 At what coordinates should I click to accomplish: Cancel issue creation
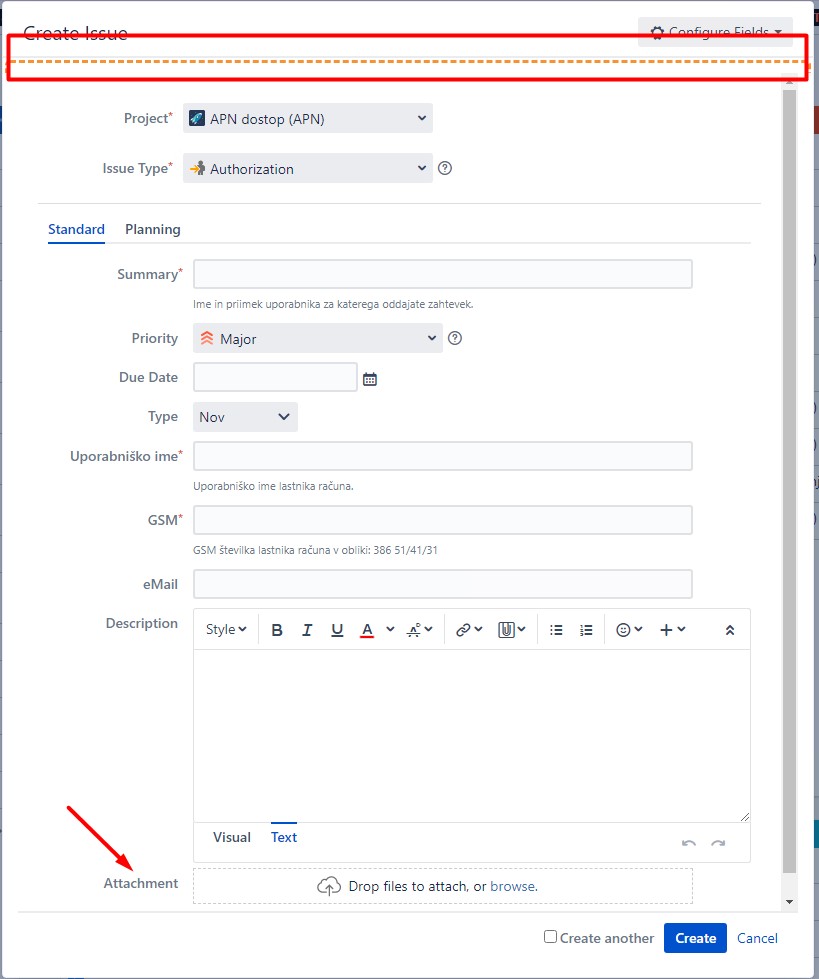[757, 938]
